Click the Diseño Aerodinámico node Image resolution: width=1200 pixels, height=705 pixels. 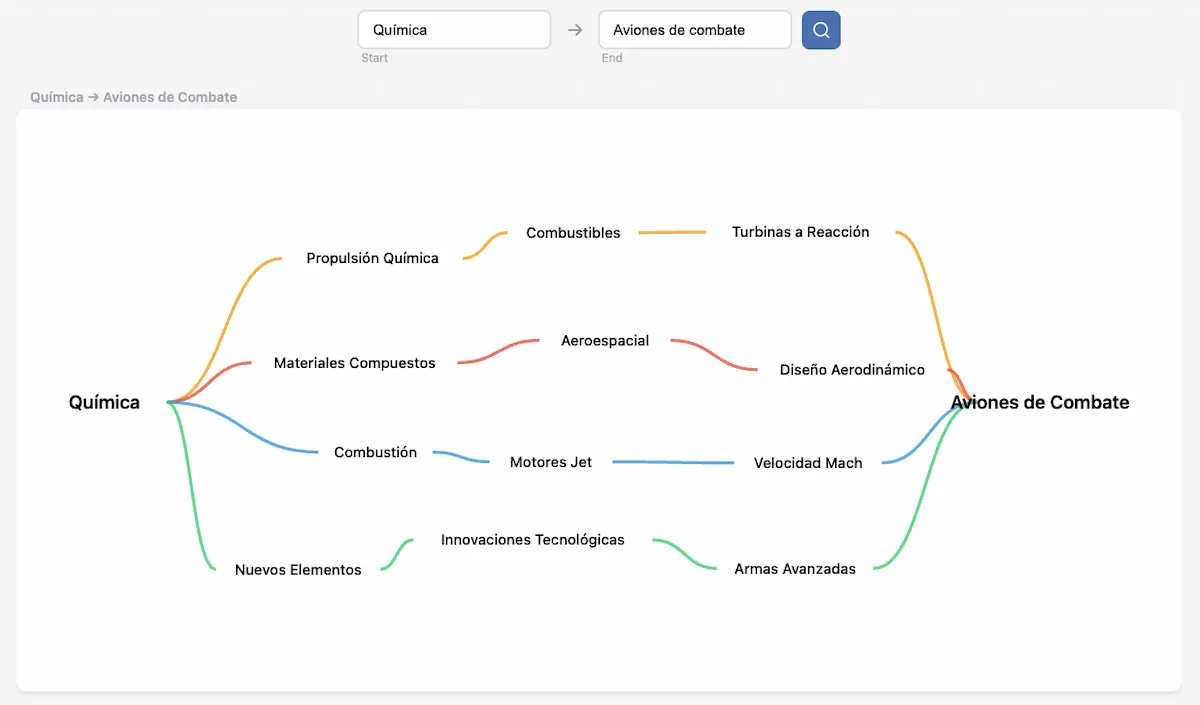852,370
